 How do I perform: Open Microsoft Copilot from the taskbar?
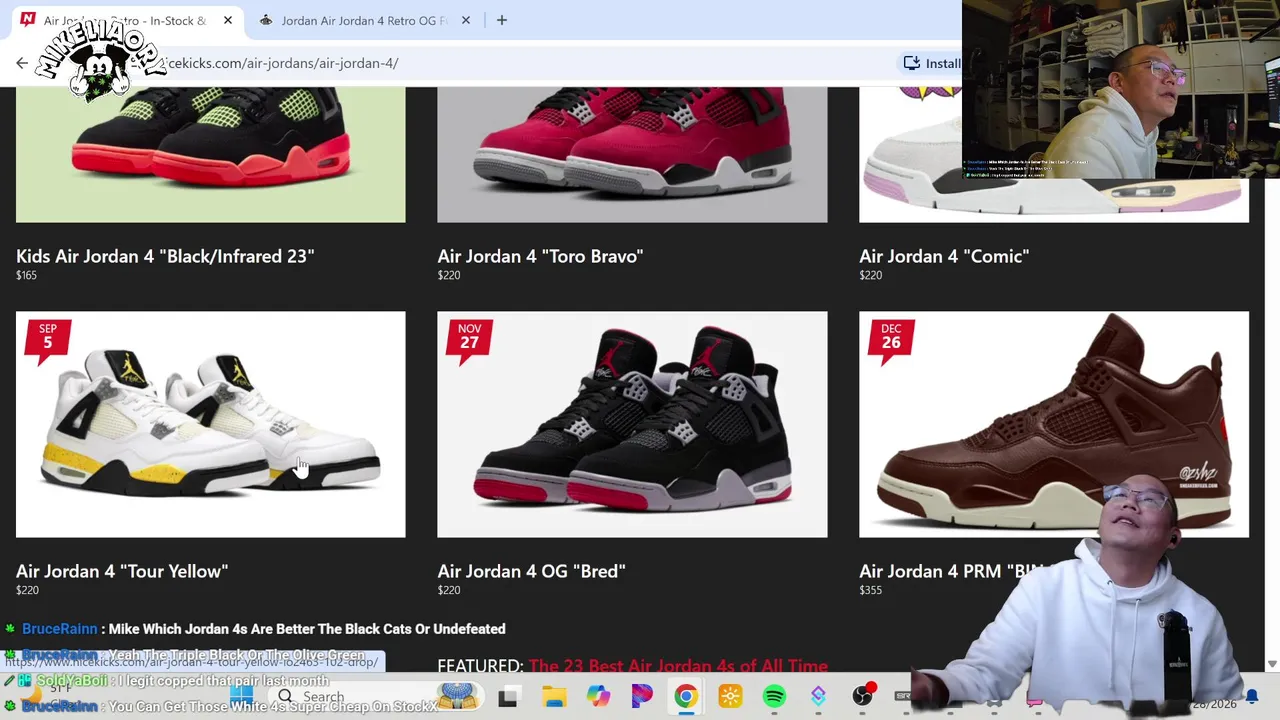(x=598, y=697)
